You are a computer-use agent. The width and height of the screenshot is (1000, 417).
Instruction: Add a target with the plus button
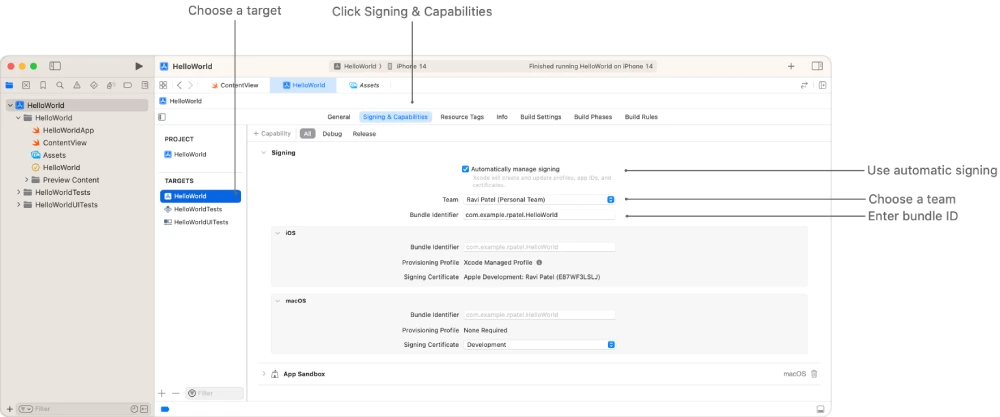(162, 393)
